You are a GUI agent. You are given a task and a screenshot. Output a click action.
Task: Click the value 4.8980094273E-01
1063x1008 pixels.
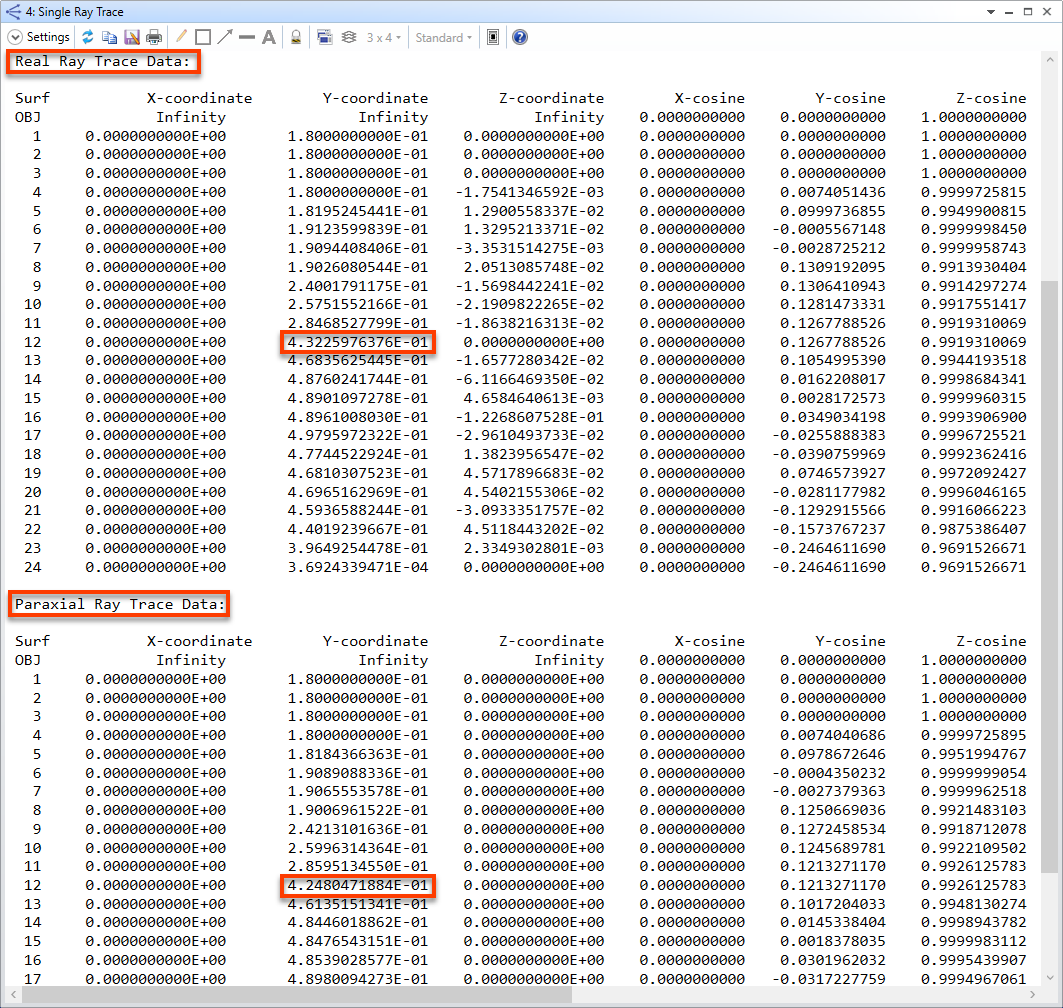point(357,980)
